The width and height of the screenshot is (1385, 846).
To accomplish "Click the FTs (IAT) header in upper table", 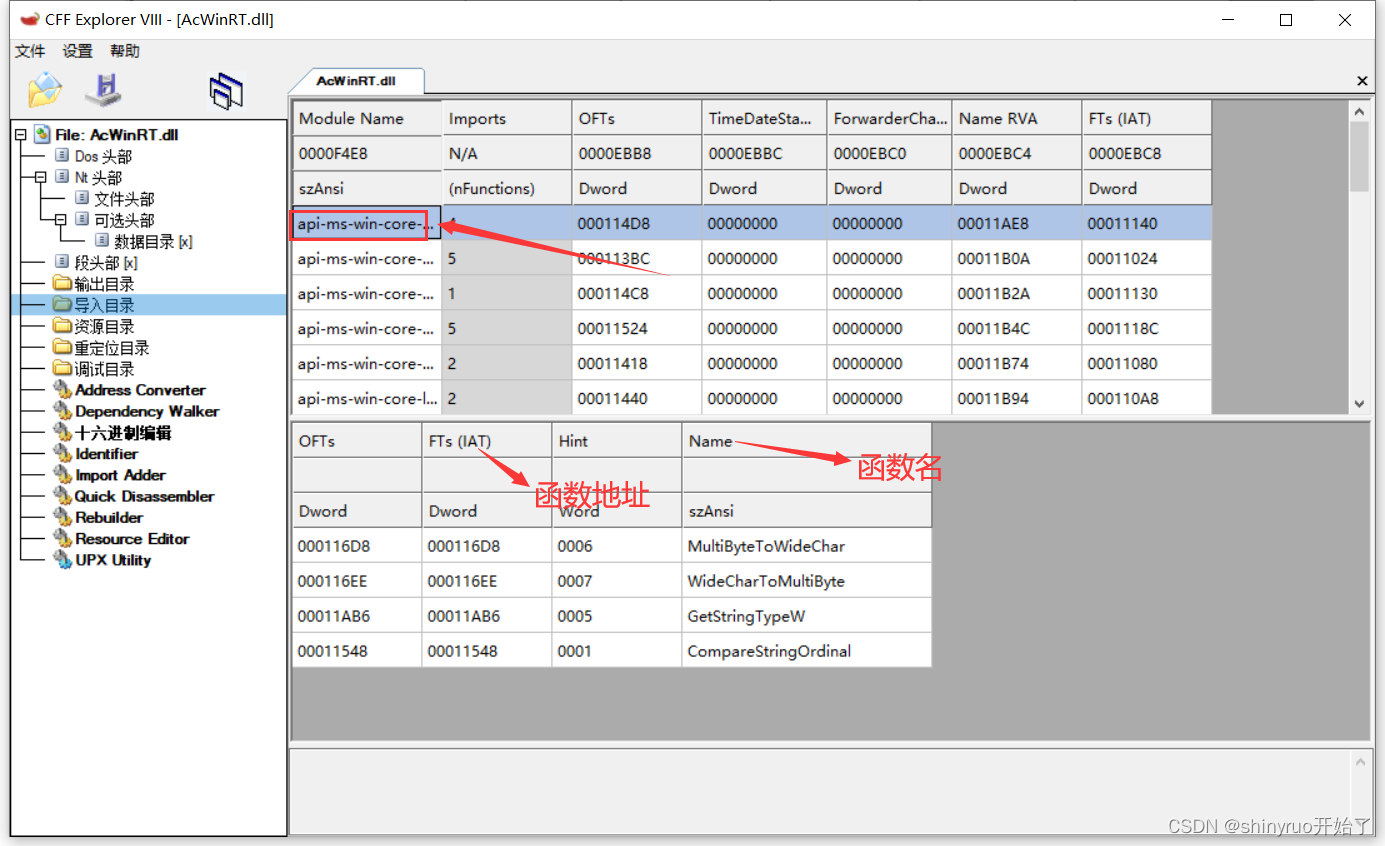I will click(x=1147, y=118).
